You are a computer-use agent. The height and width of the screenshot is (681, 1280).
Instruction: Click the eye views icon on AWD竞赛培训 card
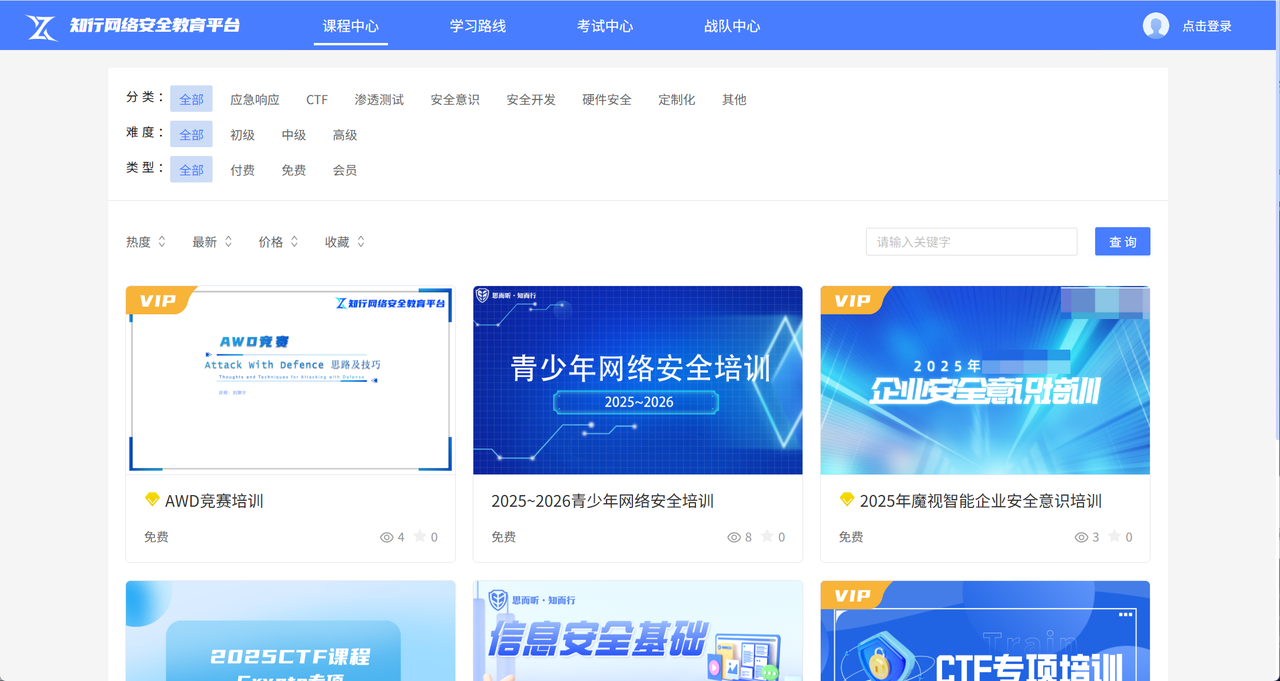pyautogui.click(x=387, y=537)
